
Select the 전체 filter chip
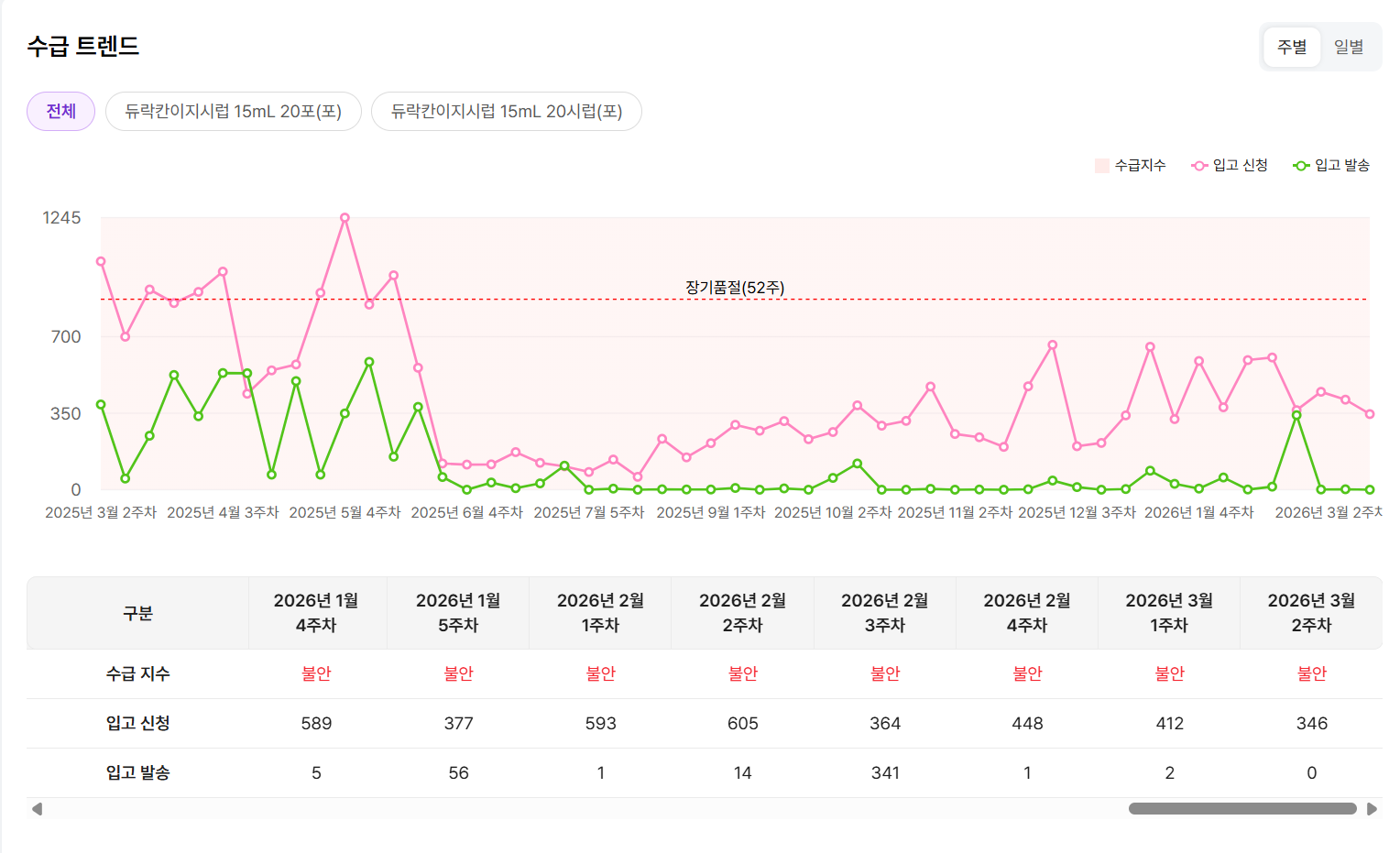tap(60, 111)
